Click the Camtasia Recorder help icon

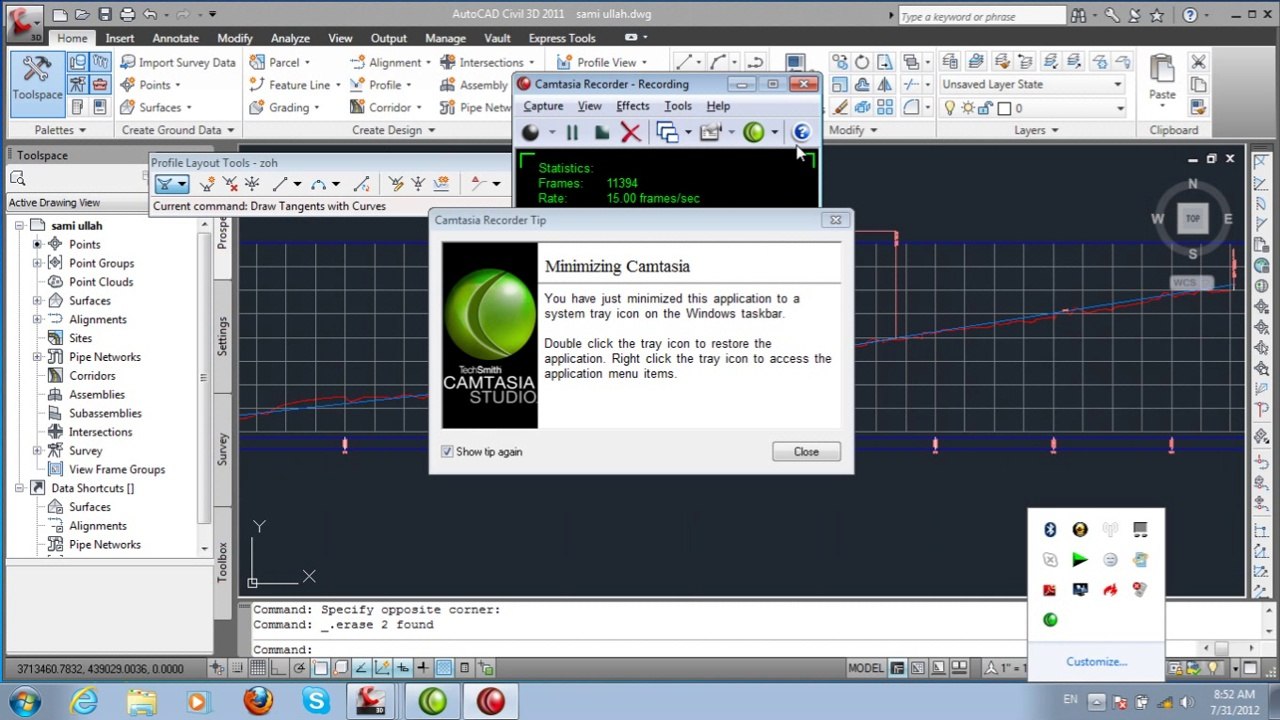click(x=801, y=132)
